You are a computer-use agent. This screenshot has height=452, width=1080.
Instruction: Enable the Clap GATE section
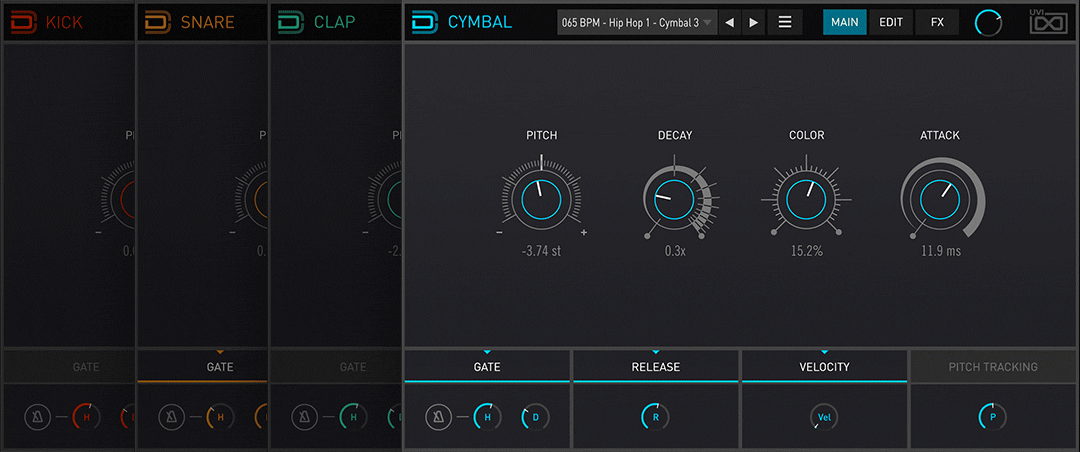[336, 367]
